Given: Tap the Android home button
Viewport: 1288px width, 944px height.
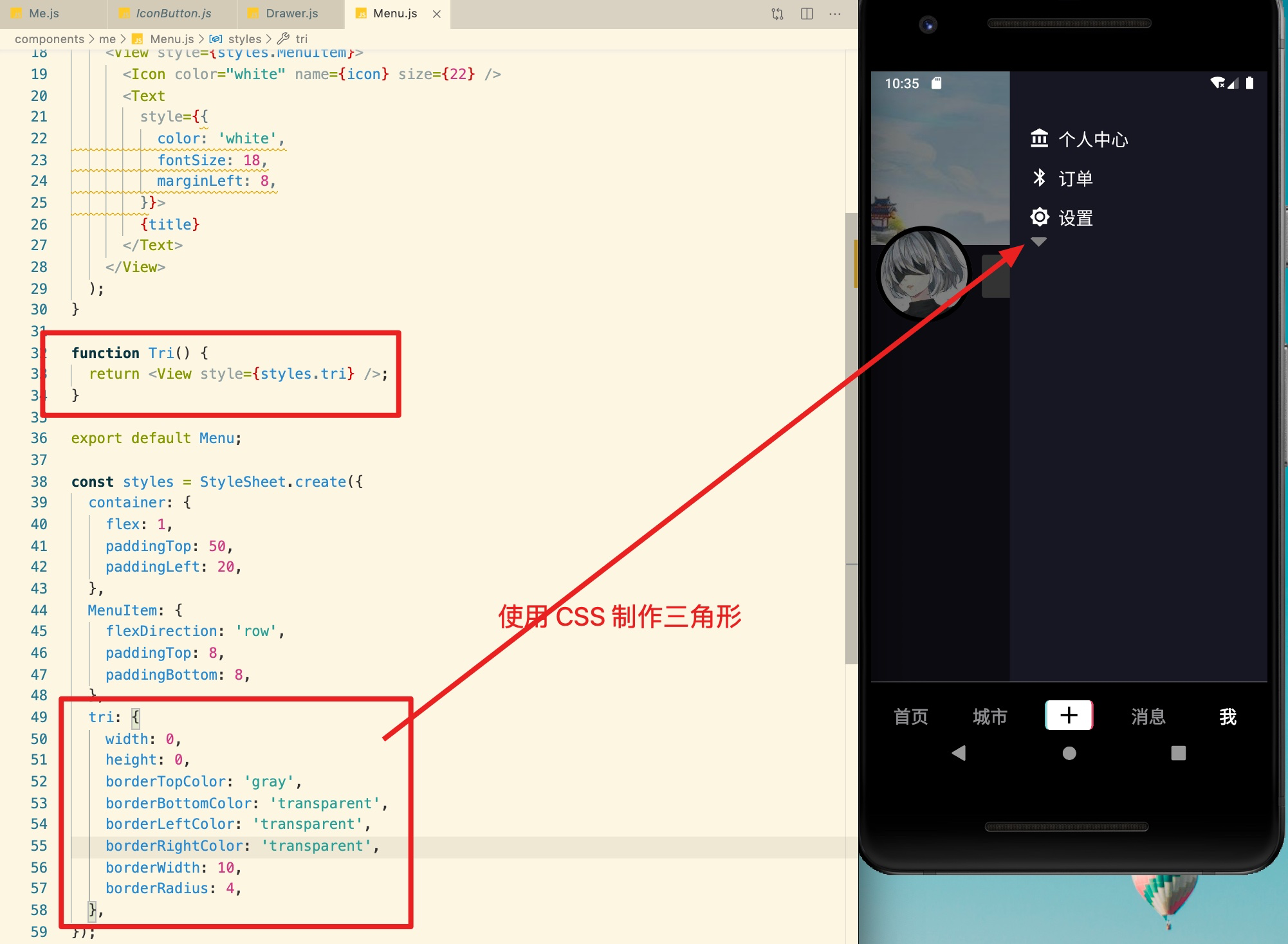Looking at the screenshot, I should point(1069,753).
